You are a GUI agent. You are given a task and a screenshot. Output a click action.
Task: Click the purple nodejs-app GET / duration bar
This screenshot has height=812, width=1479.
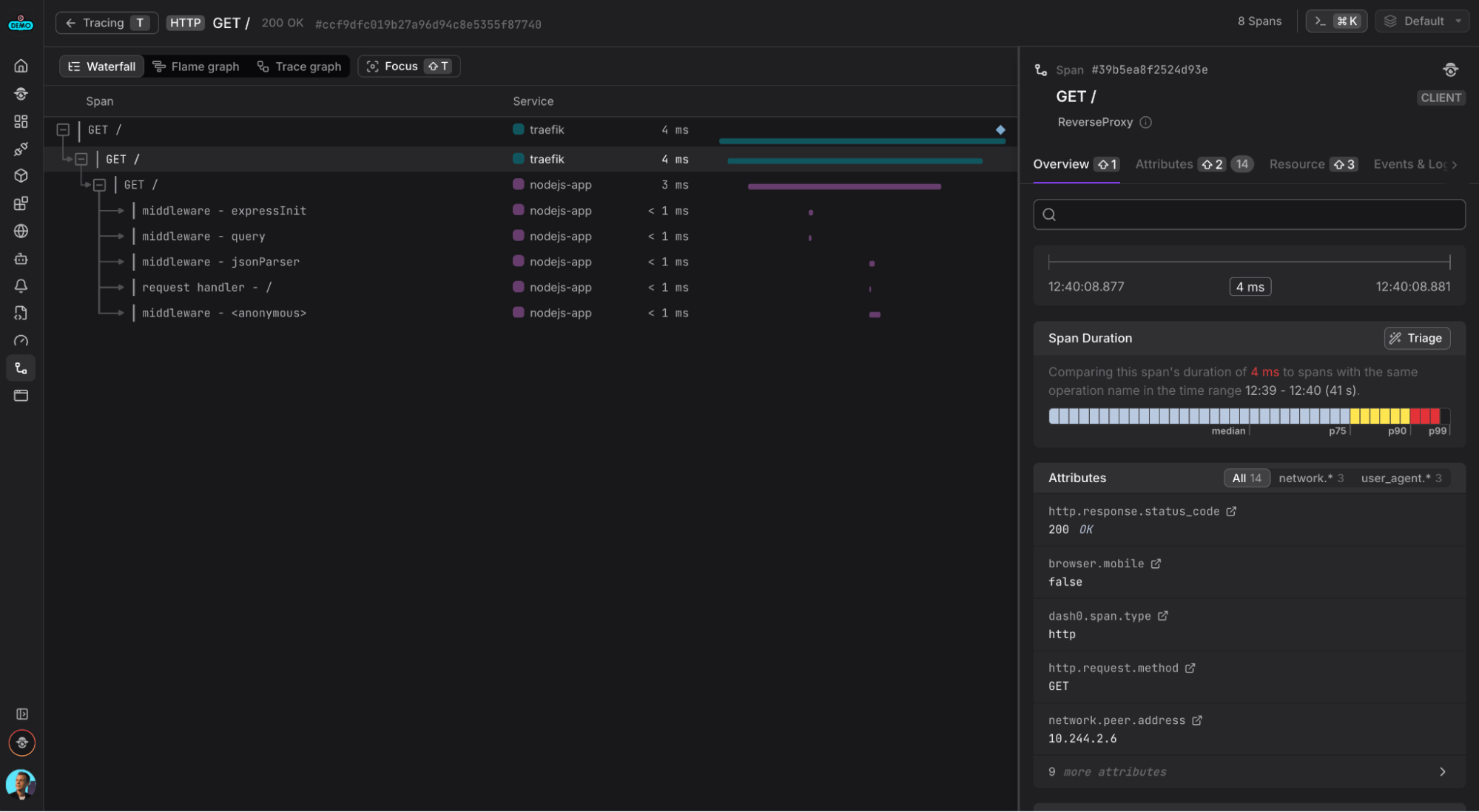coord(844,187)
